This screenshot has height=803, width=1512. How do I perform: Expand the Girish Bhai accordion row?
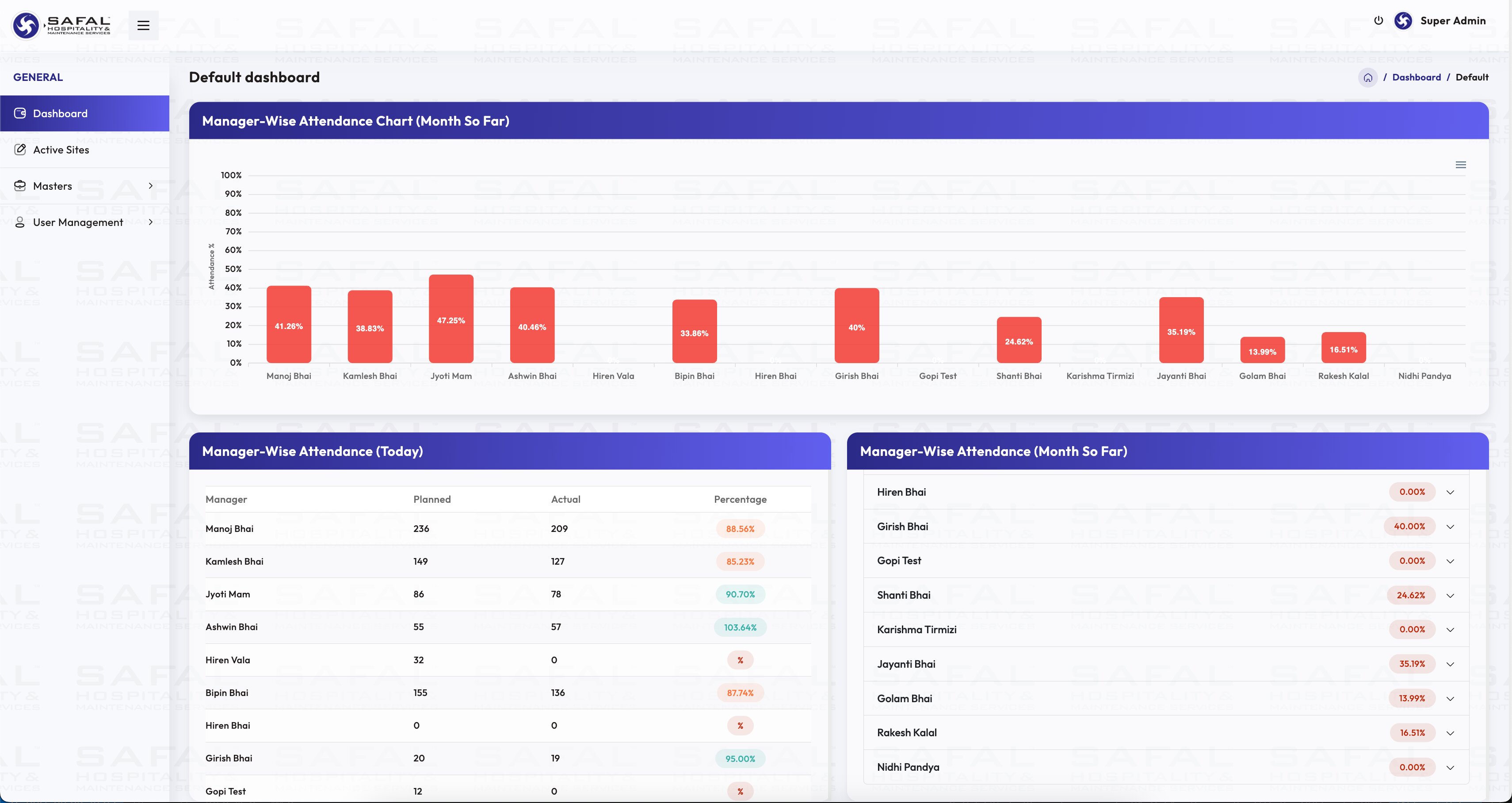coord(1450,527)
